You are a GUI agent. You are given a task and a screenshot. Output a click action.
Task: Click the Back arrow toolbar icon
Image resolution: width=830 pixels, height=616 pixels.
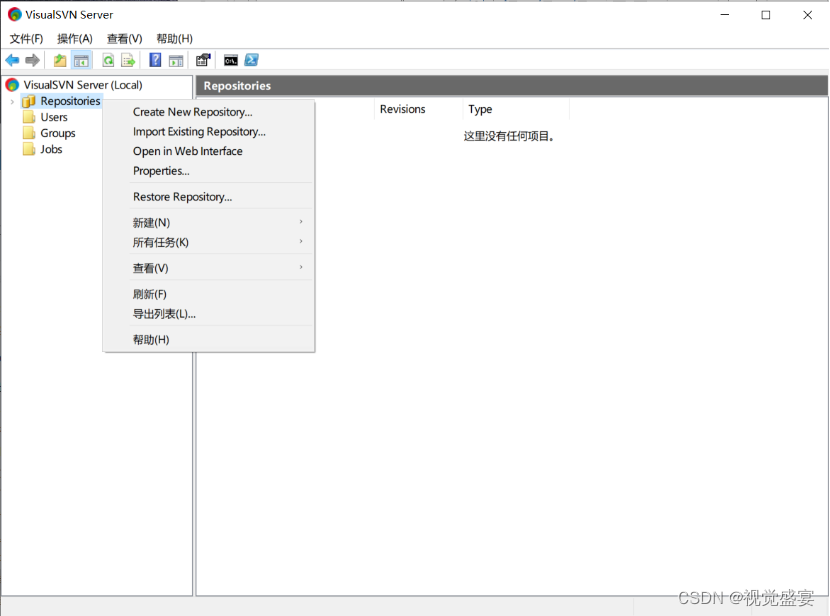12,60
